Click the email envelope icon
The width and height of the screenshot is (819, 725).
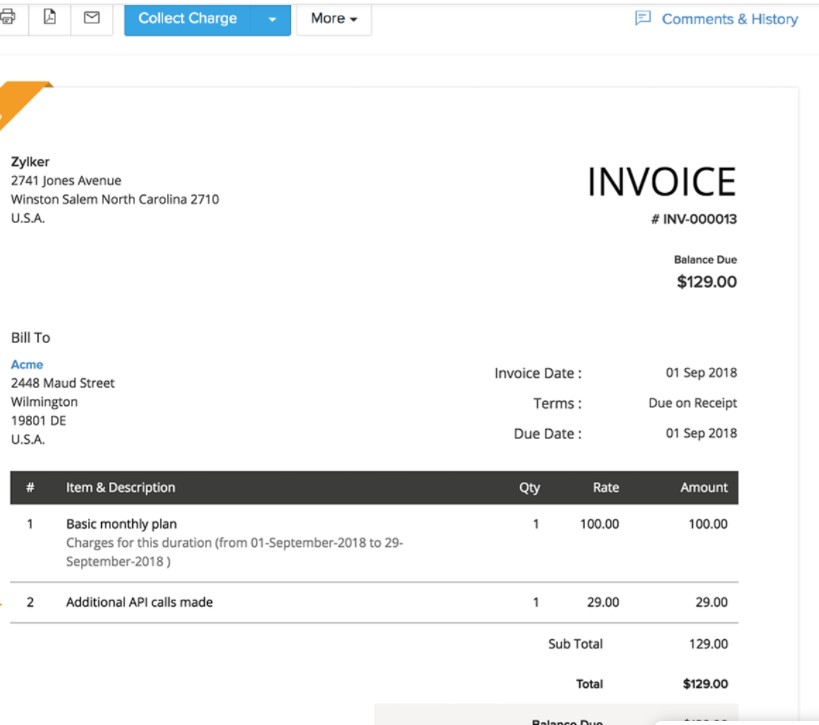(91, 18)
